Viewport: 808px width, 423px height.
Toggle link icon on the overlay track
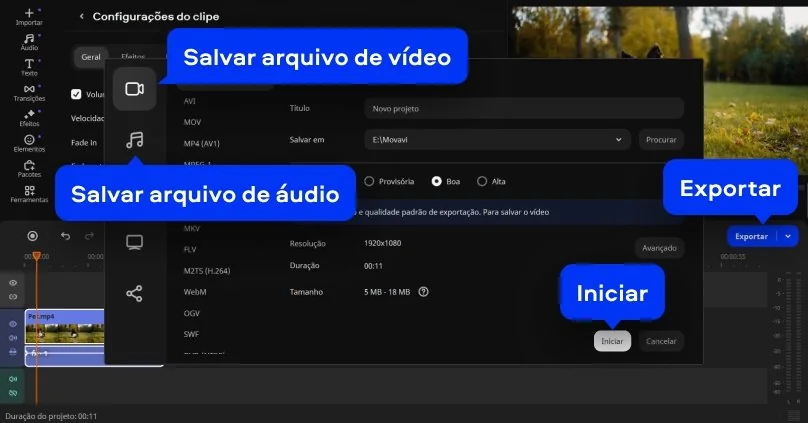pos(13,297)
